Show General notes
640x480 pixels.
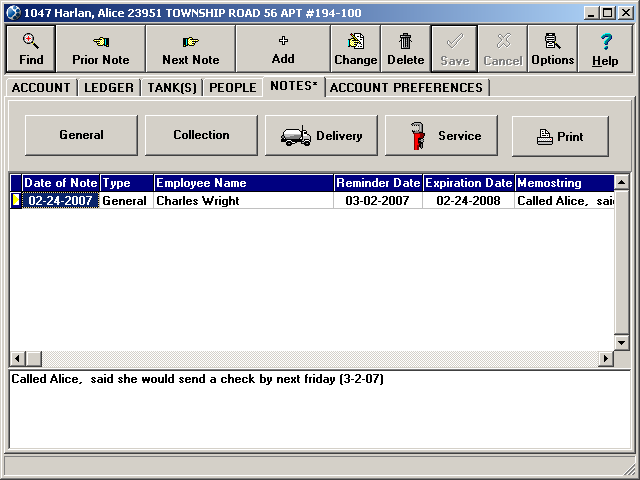(81, 136)
